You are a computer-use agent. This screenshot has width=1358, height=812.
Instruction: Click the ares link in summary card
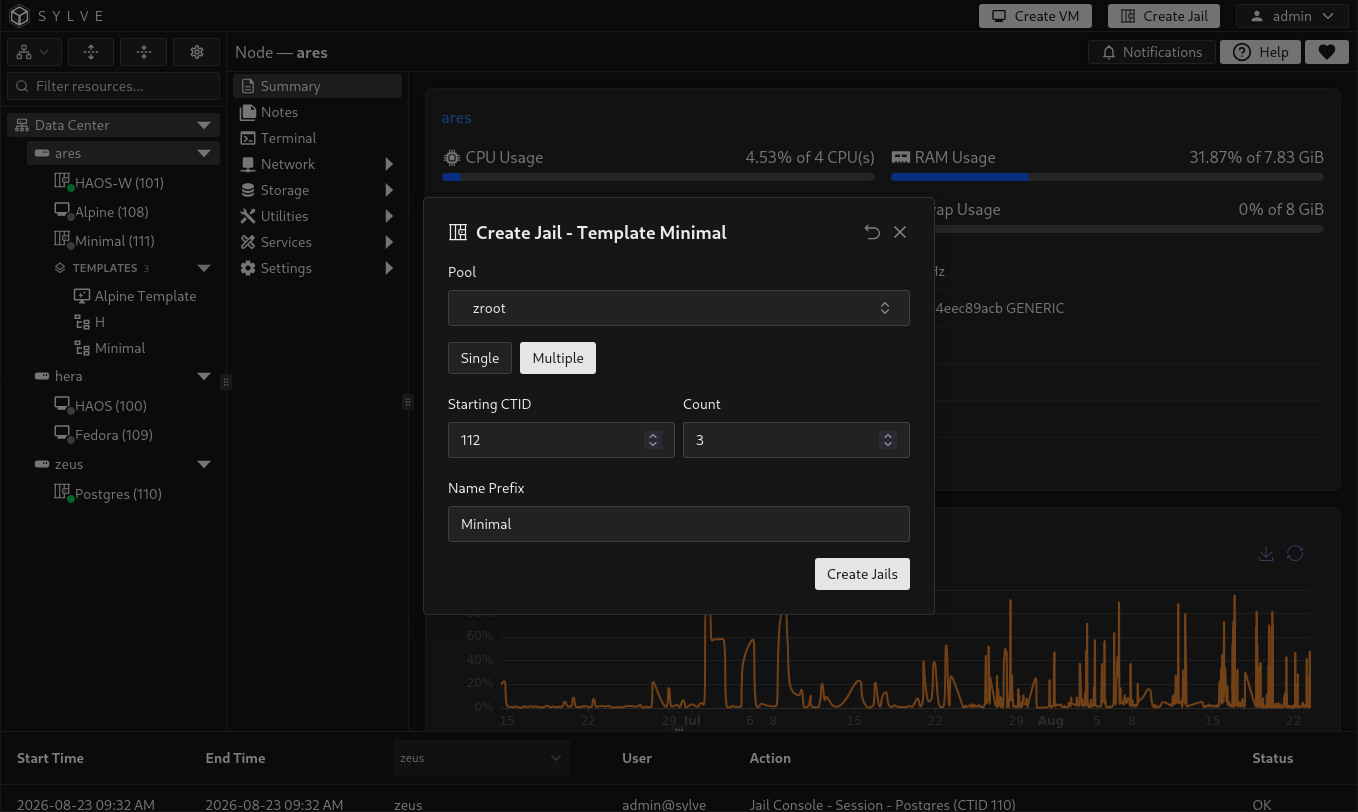tap(456, 118)
